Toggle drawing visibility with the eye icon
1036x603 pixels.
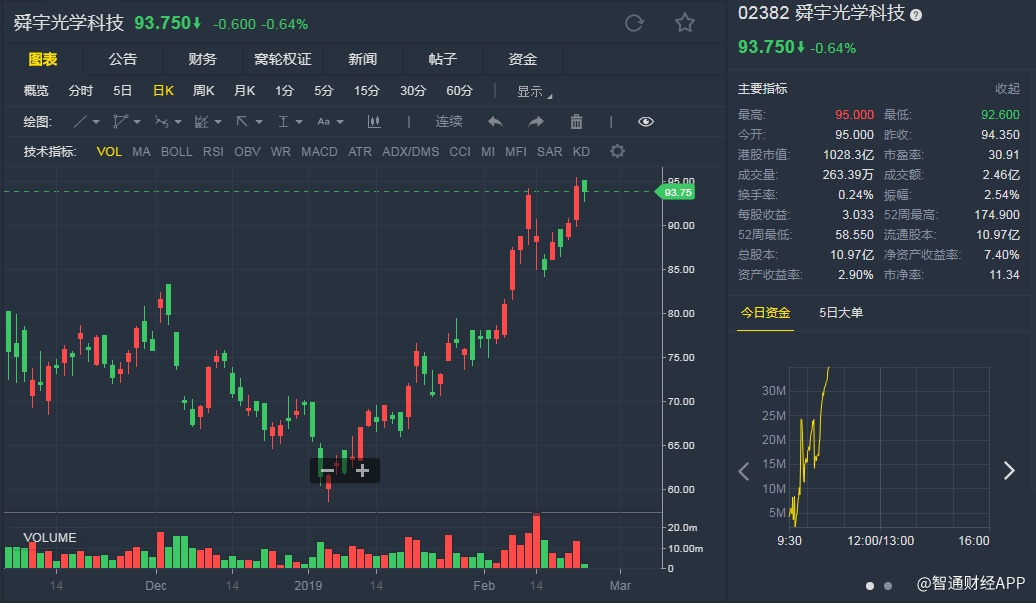tap(646, 122)
